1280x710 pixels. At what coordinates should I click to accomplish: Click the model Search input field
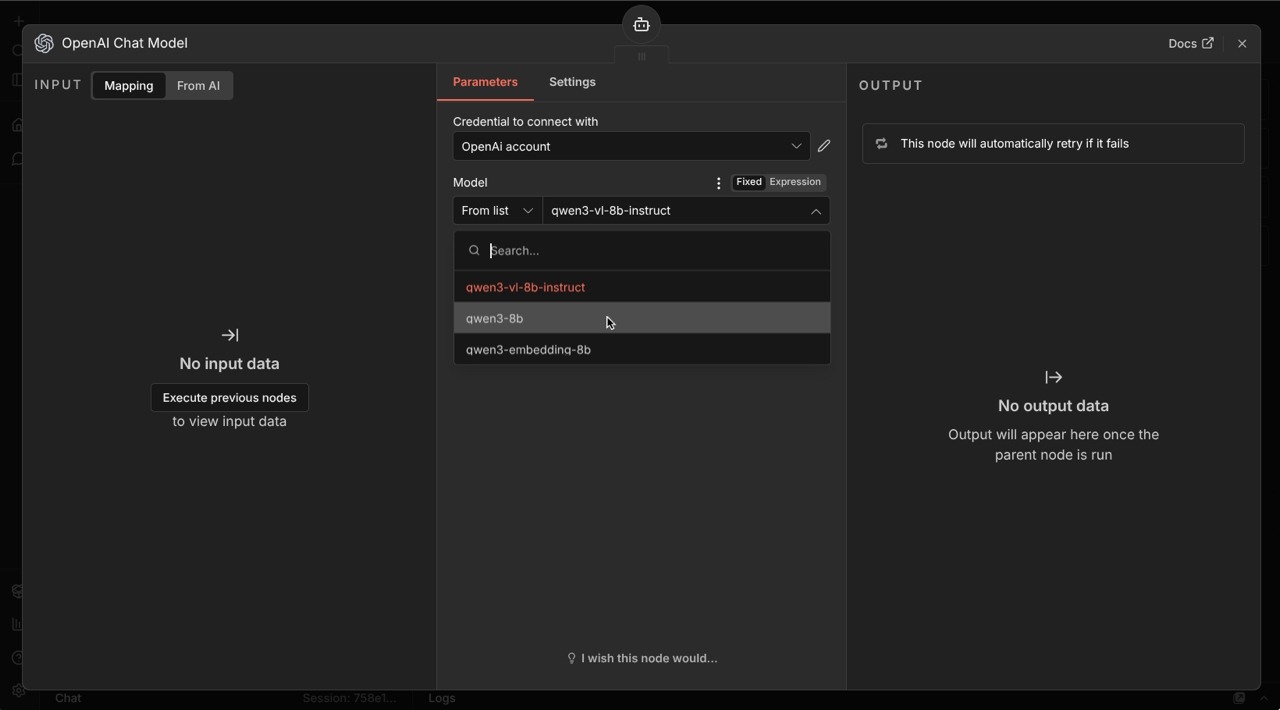pos(642,251)
